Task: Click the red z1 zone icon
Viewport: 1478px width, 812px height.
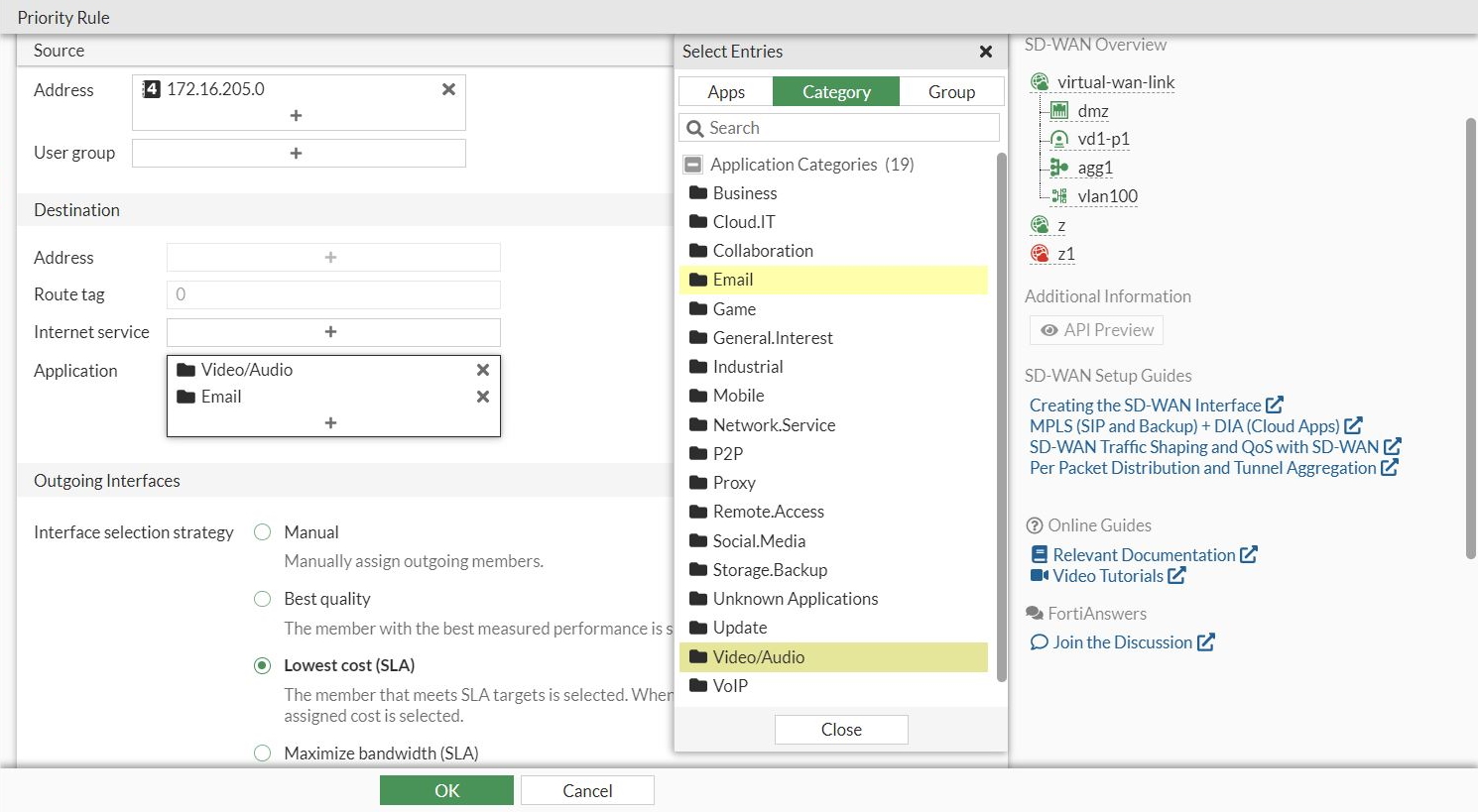Action: coord(1040,254)
